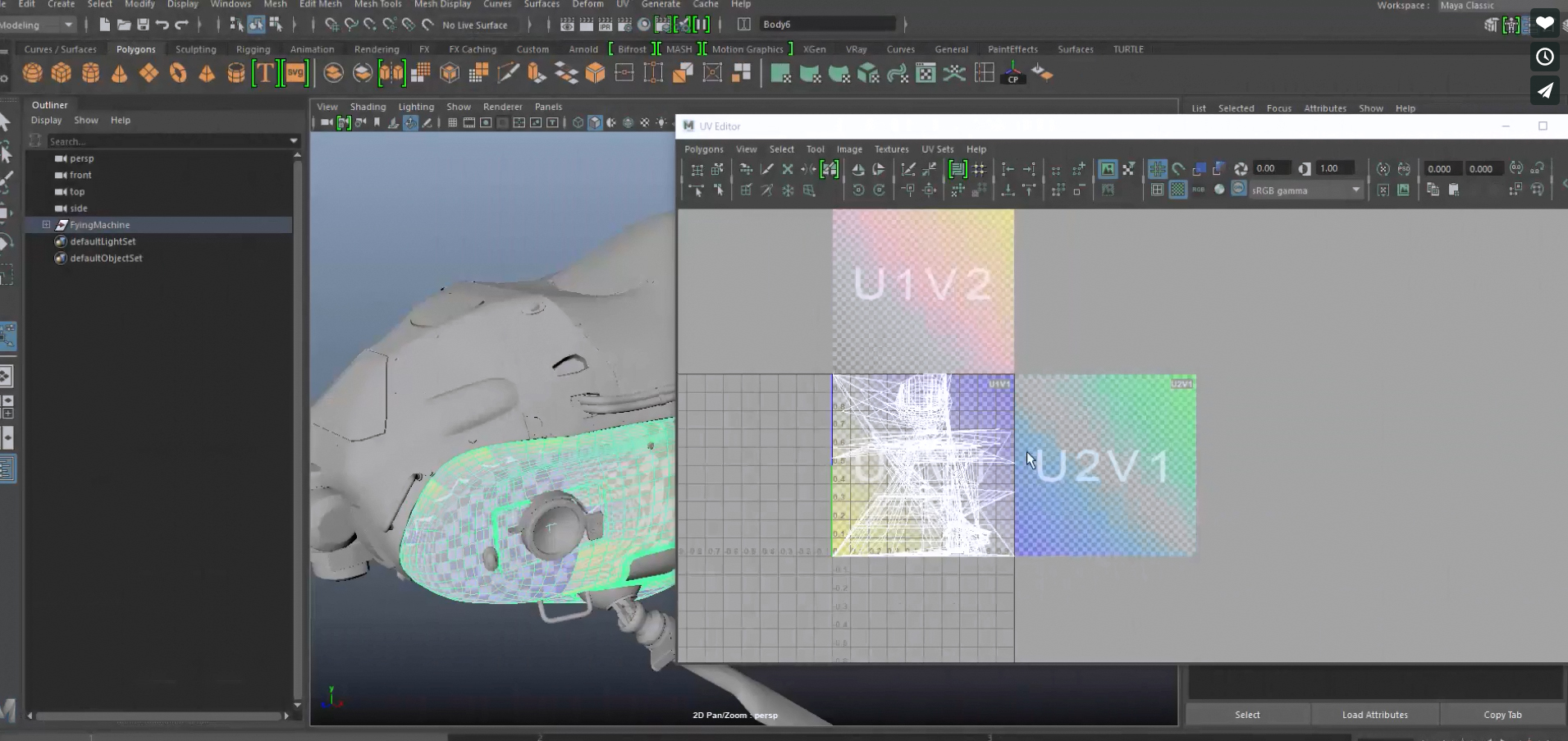Toggle smooth shaded display cube icon in viewport
The width and height of the screenshot is (1568, 741).
tap(595, 123)
